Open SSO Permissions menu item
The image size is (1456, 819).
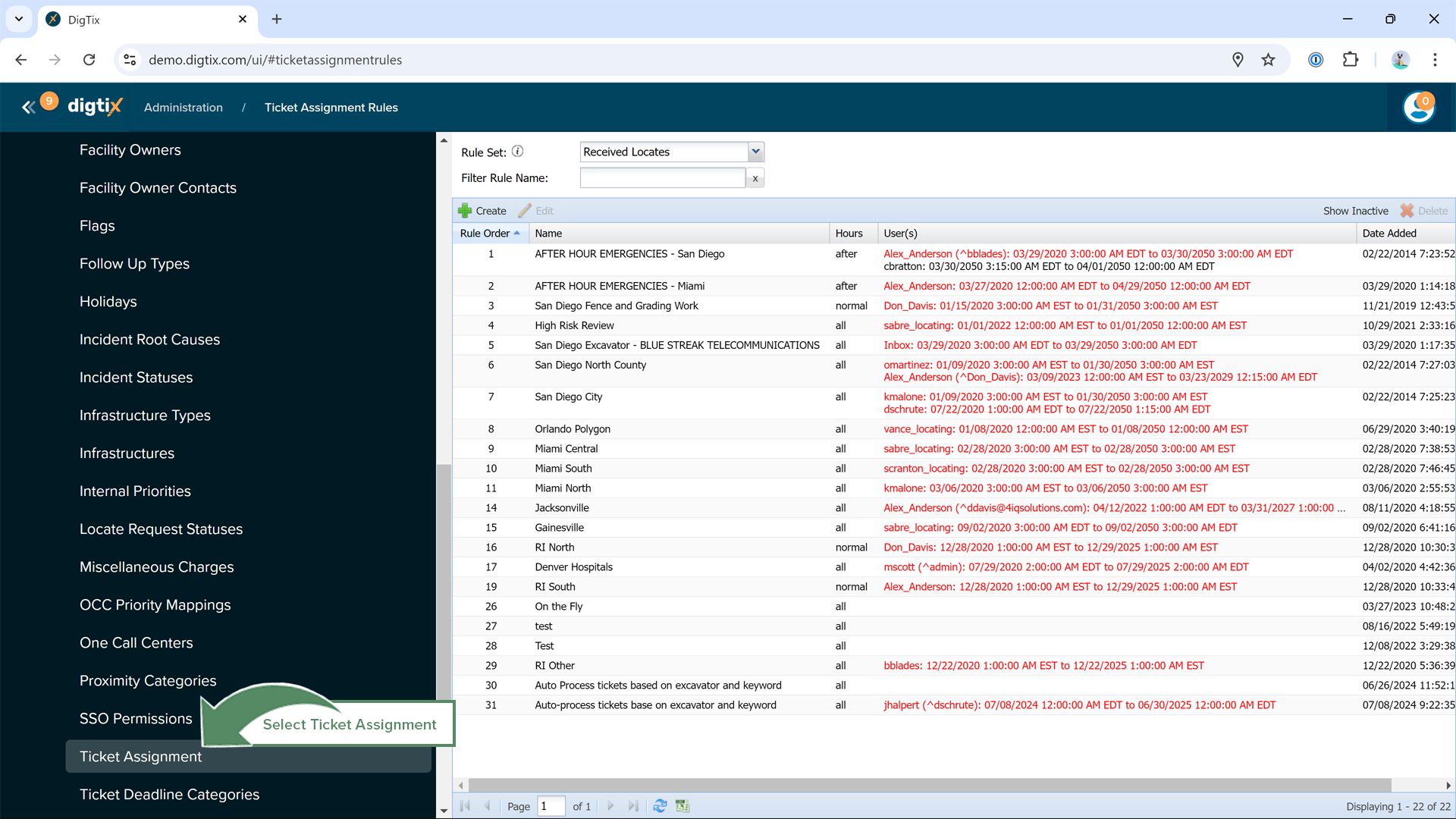(136, 719)
